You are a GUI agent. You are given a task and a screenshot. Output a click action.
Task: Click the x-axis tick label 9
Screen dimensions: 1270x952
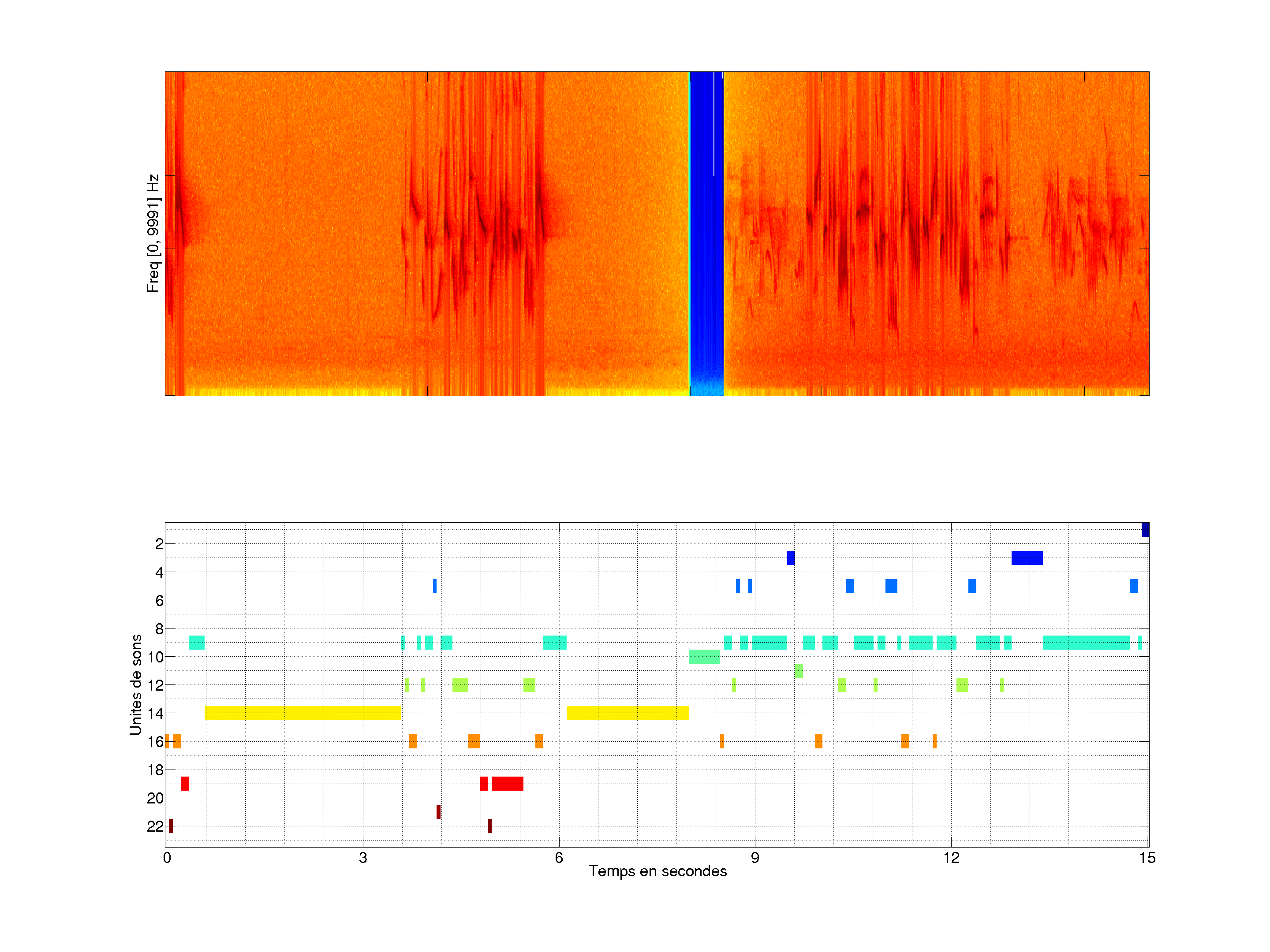coord(755,858)
